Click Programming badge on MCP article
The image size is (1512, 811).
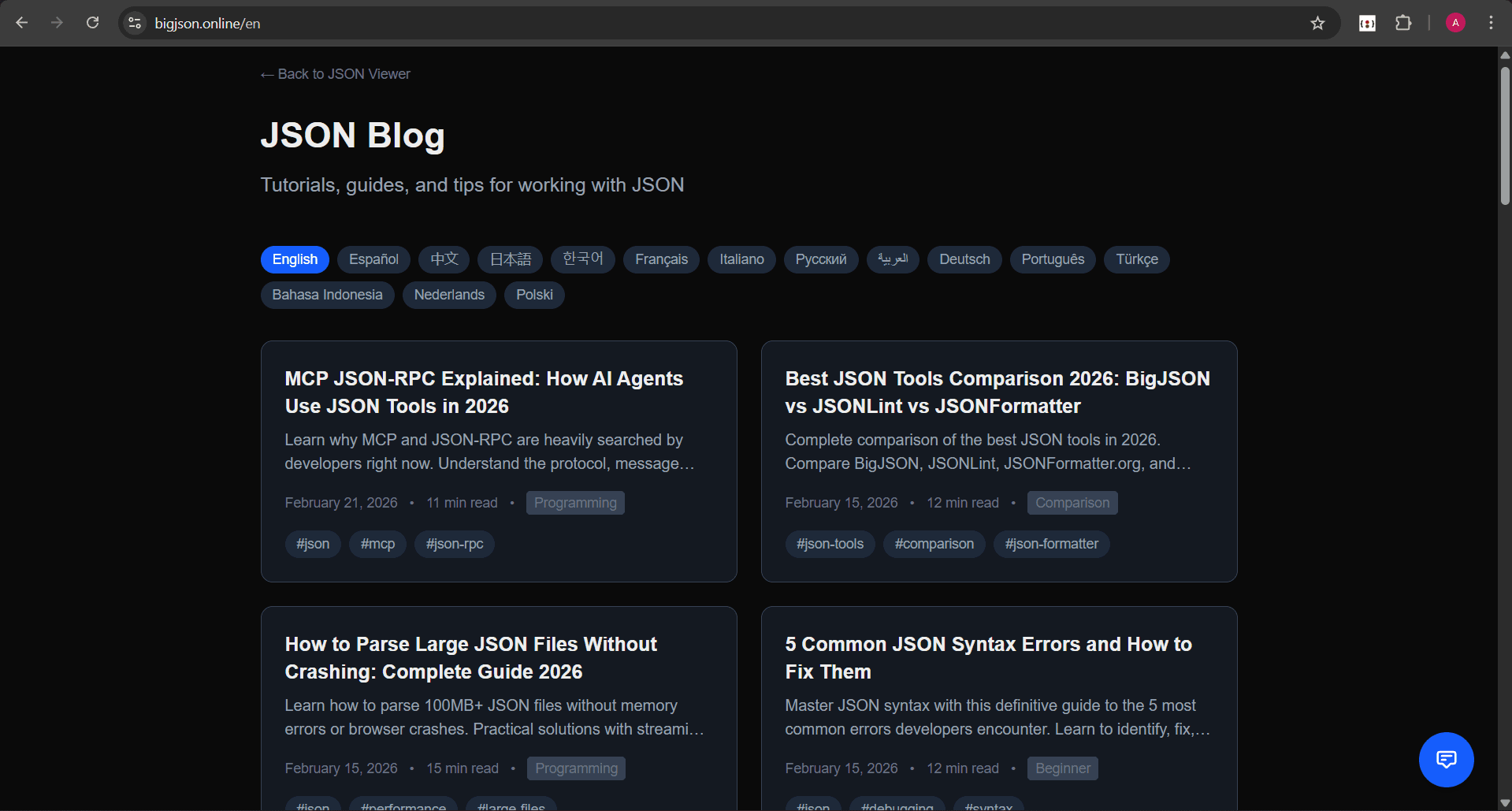[575, 503]
